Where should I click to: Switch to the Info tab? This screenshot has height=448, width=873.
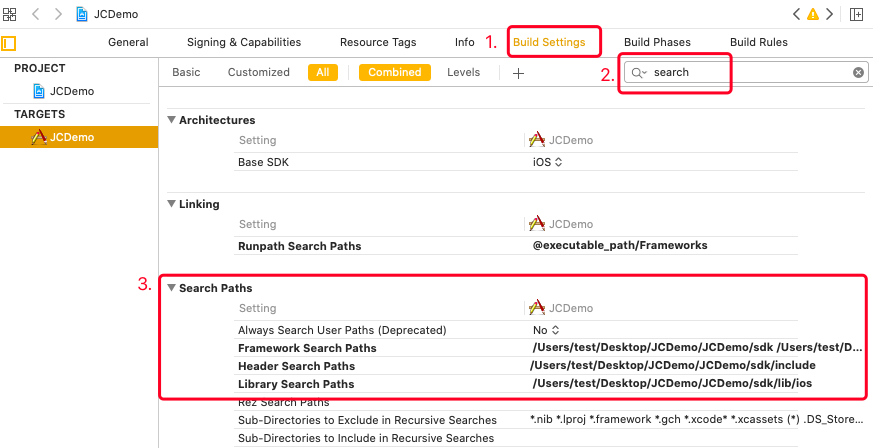pos(464,42)
